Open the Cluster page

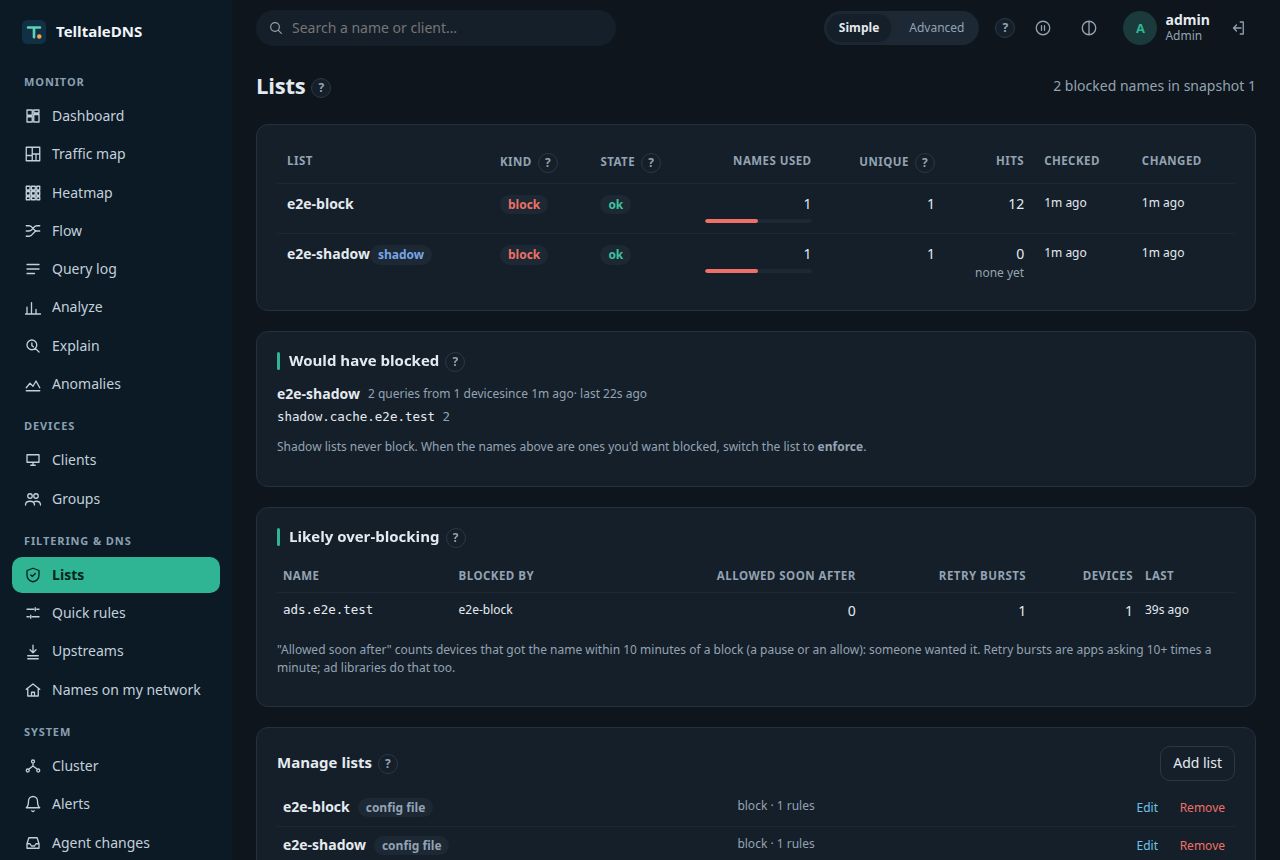116,766
